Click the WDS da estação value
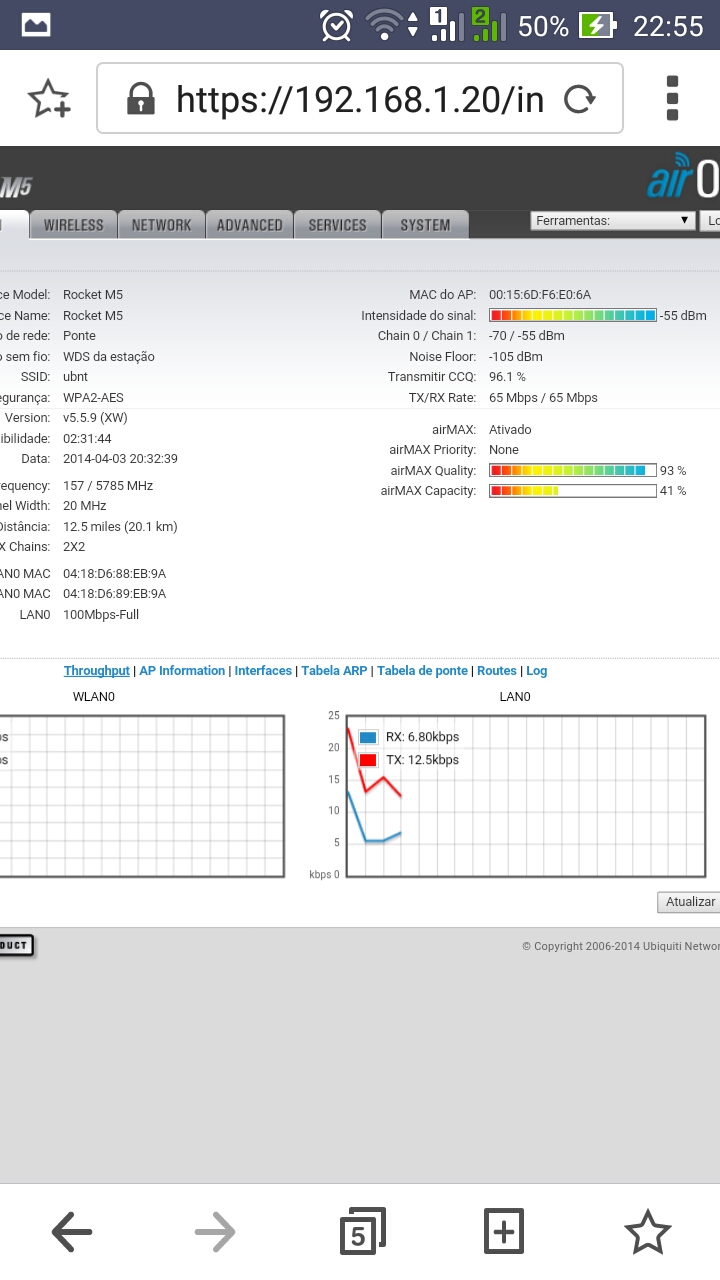720x1280 pixels. tap(109, 357)
